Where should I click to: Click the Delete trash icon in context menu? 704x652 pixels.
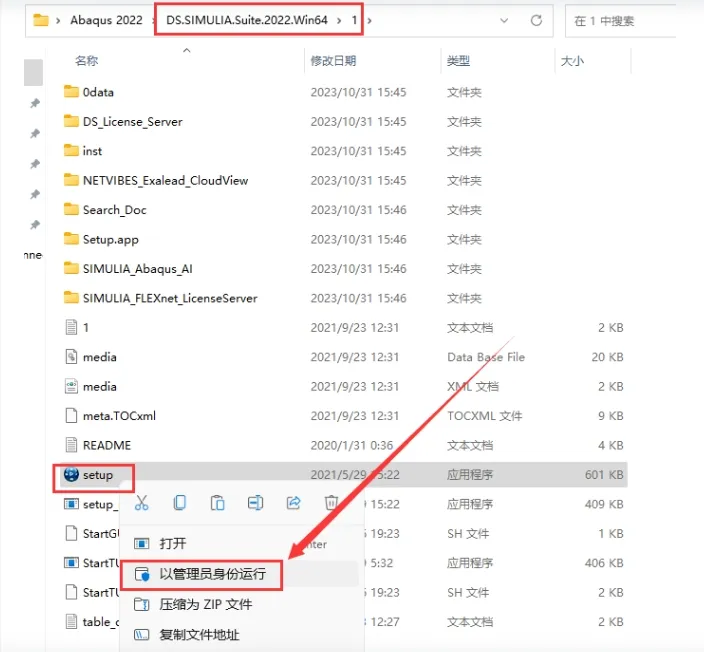[x=331, y=503]
